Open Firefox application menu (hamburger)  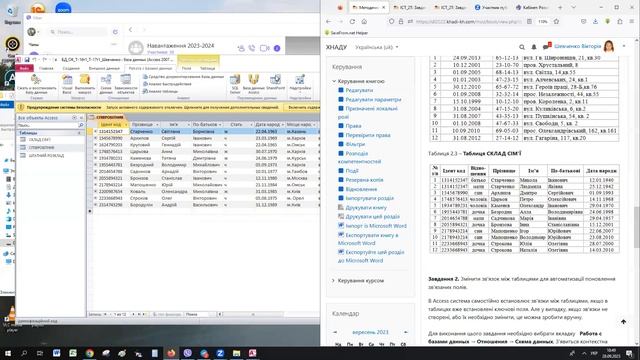coord(631,22)
